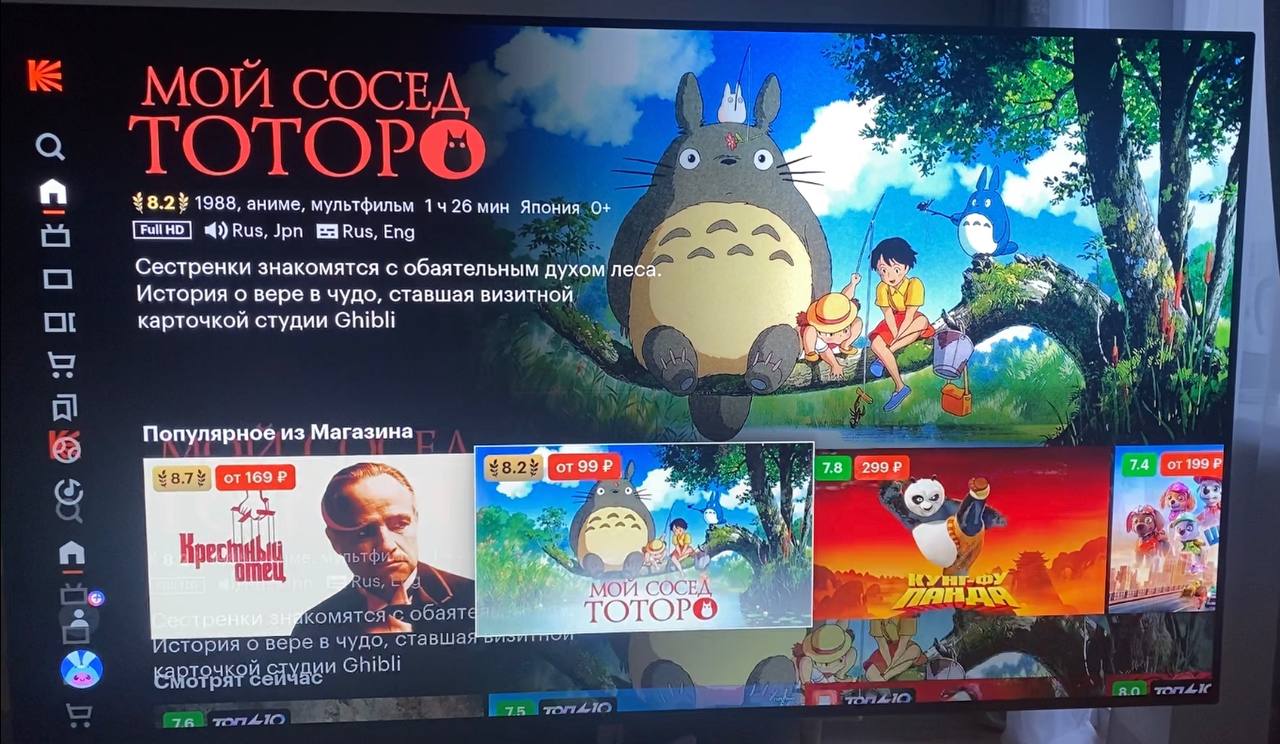The height and width of the screenshot is (744, 1280).
Task: Open the Смотрят сейчас section heading
Action: pyautogui.click(x=238, y=679)
